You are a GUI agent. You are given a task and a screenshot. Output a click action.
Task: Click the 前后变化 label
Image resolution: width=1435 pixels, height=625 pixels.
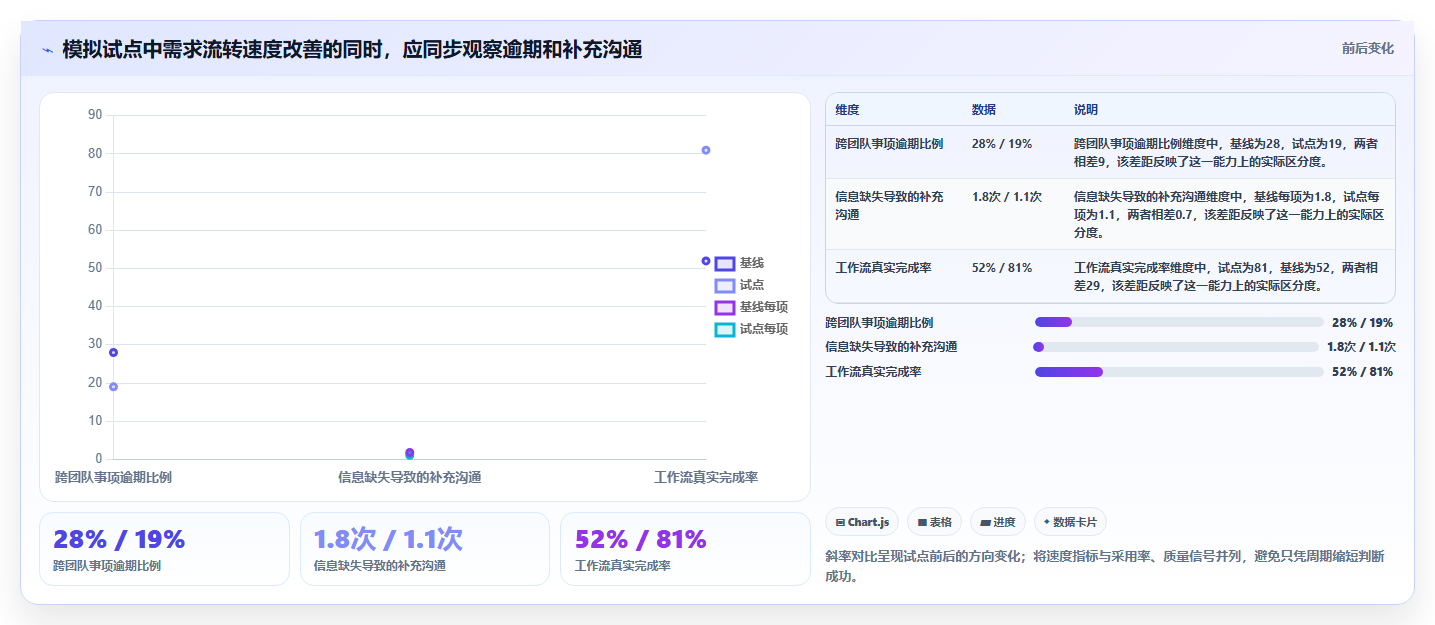[1367, 49]
